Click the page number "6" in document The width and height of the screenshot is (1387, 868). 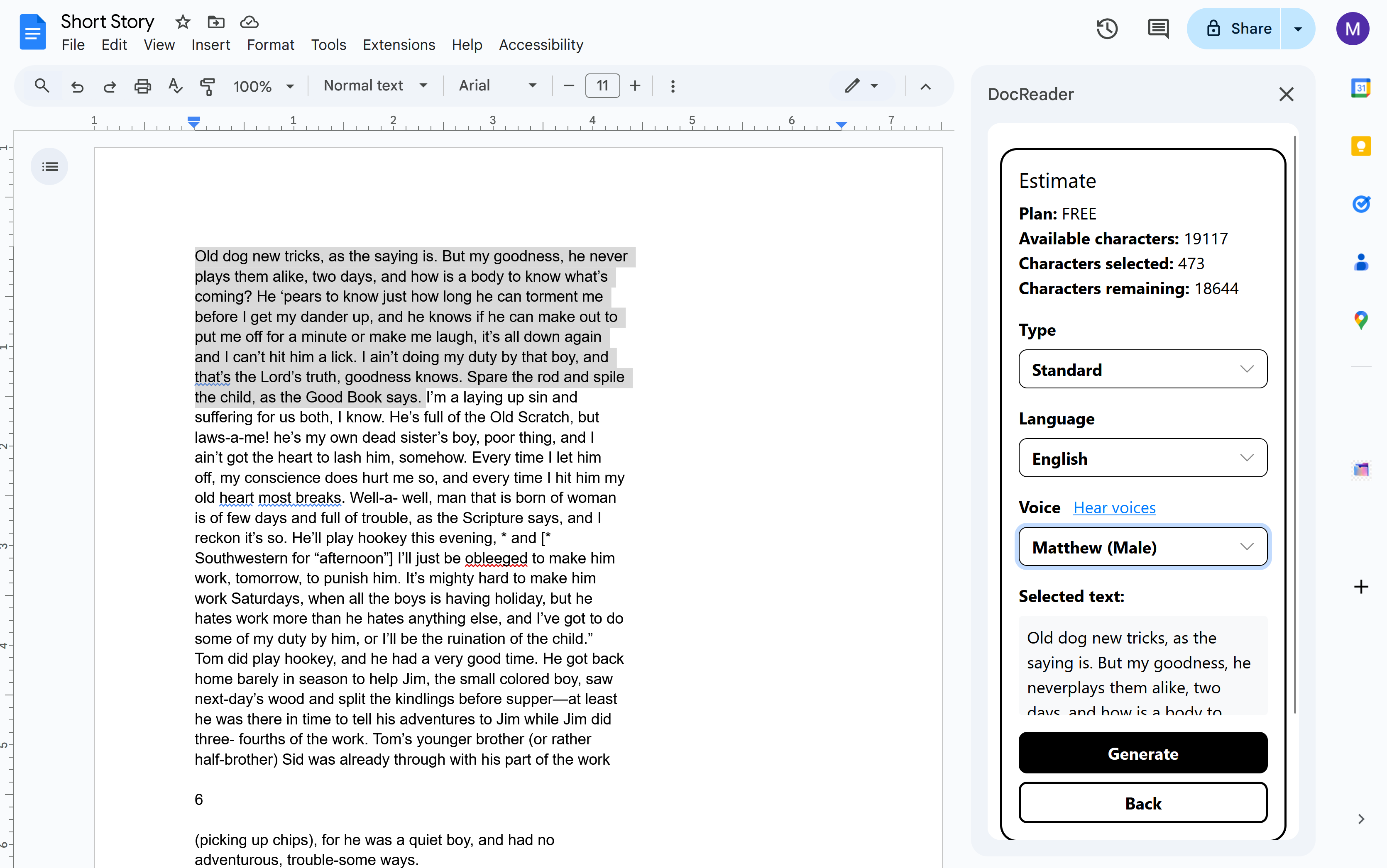(199, 799)
